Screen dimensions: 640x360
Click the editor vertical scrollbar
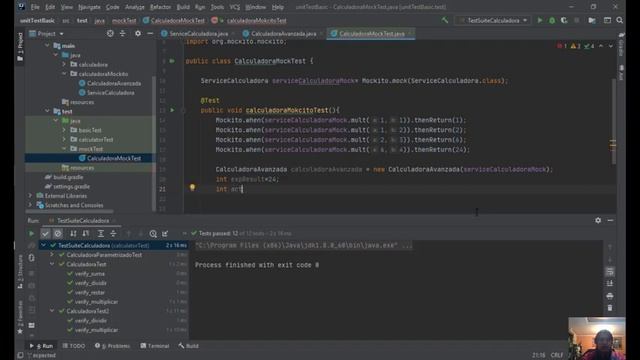tap(613, 122)
